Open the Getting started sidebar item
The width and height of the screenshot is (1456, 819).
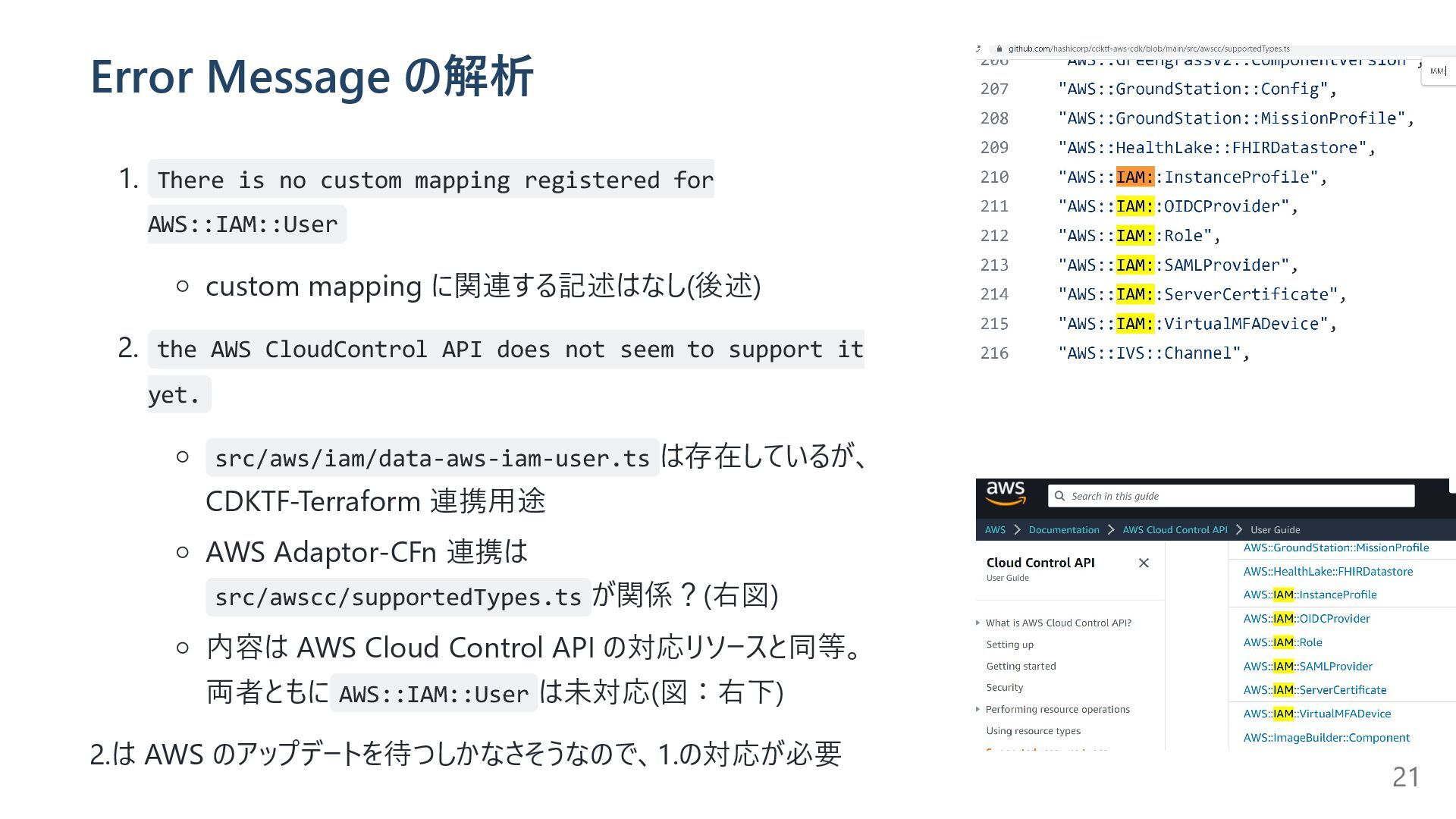tap(1021, 666)
